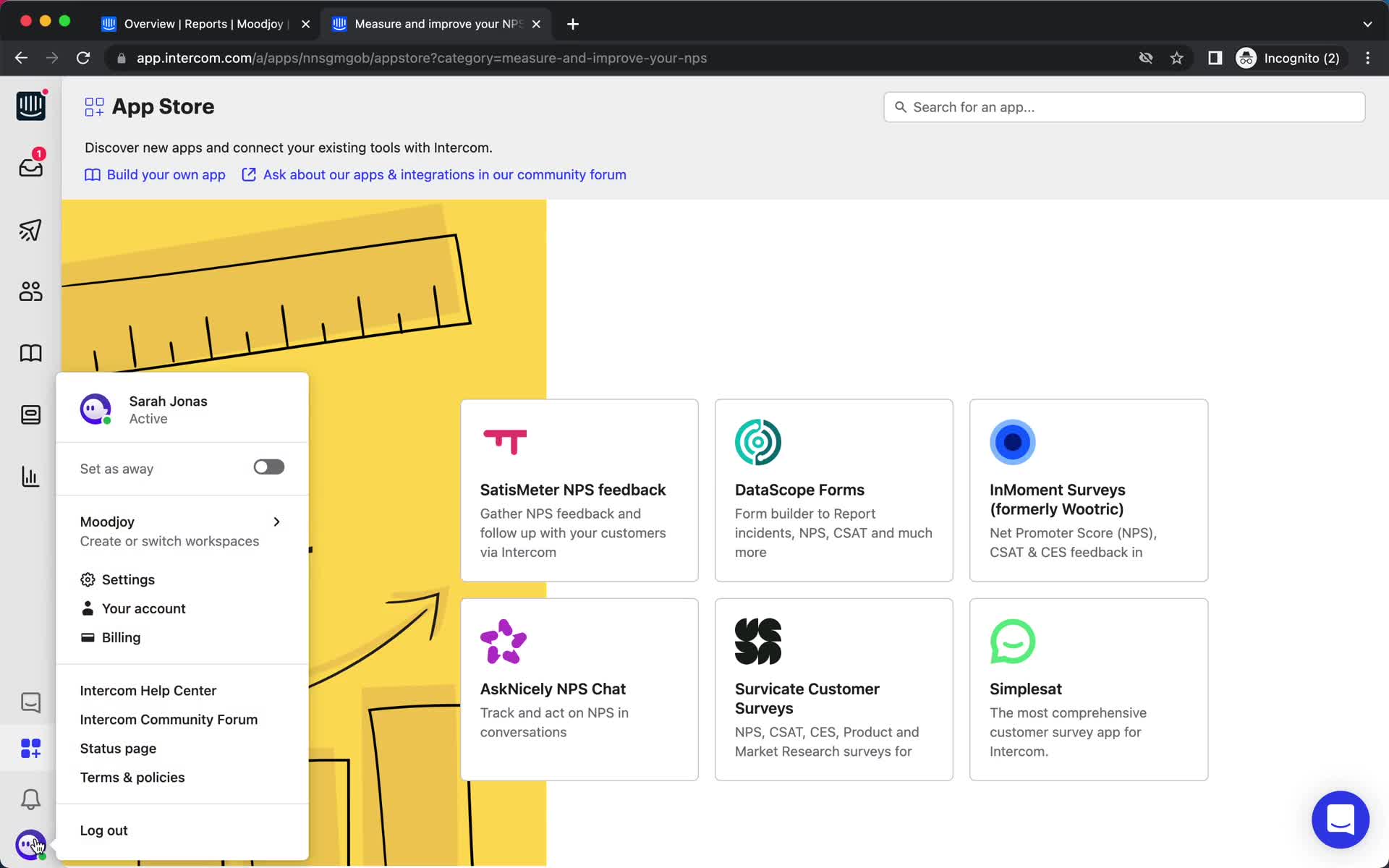This screenshot has height=868, width=1389.
Task: Click Incognito profile indicator
Action: click(x=1288, y=58)
